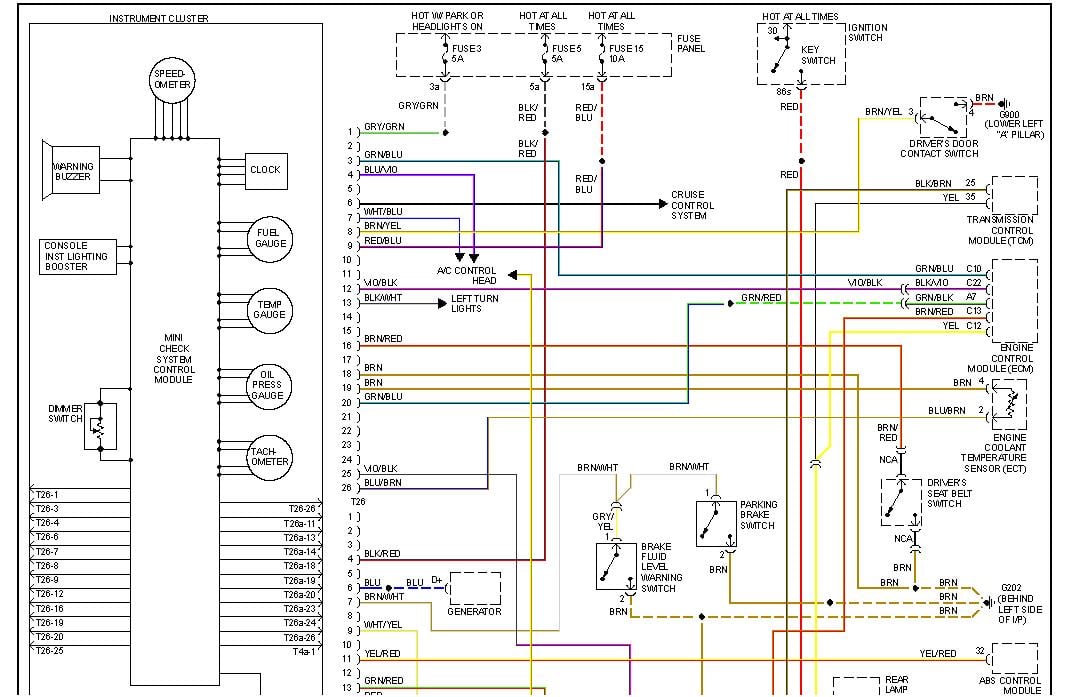Screen dimensions: 1066x697
Task: Select the T26-12 terminal label
Action: [50, 594]
